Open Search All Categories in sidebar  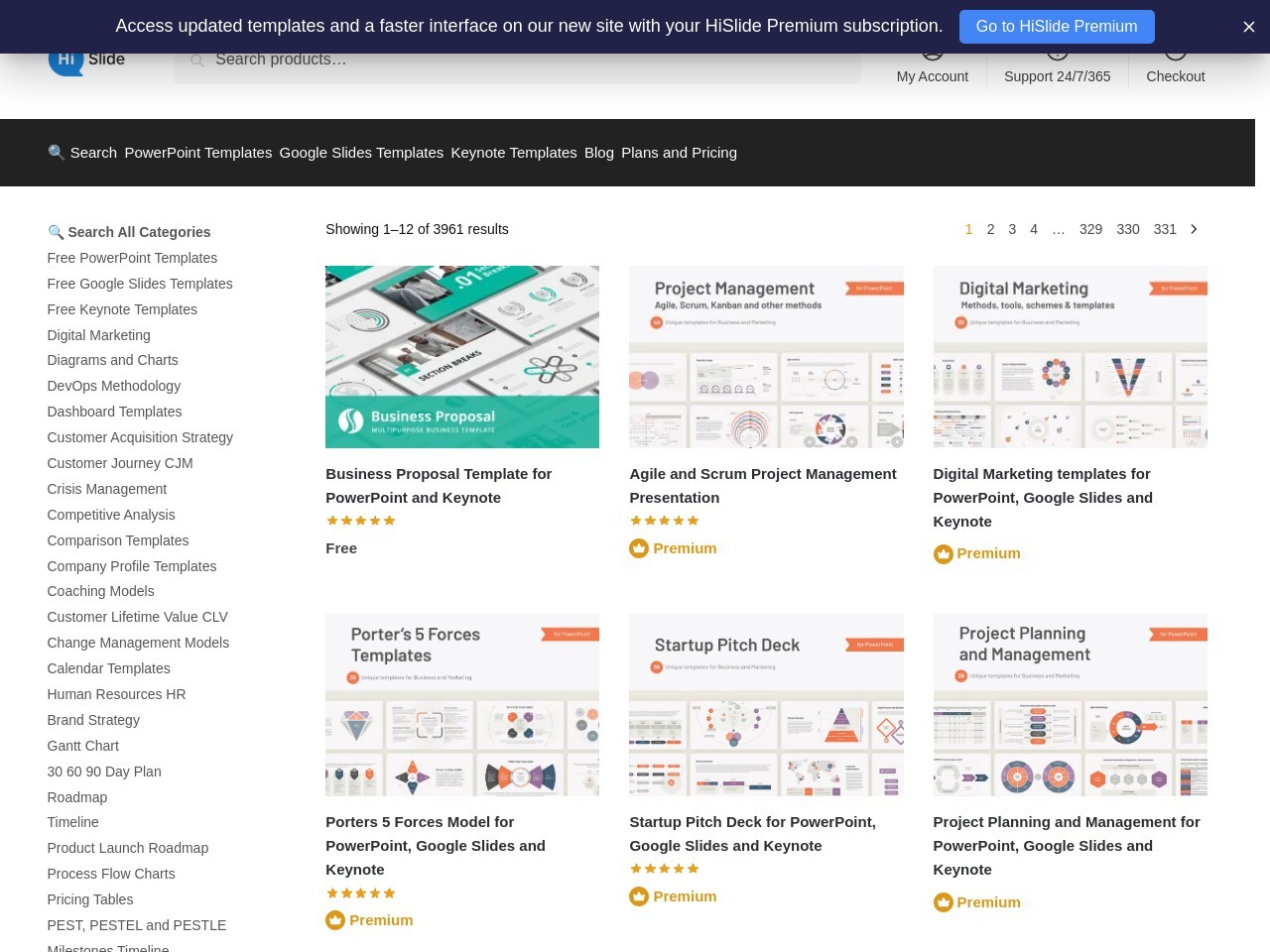129,232
